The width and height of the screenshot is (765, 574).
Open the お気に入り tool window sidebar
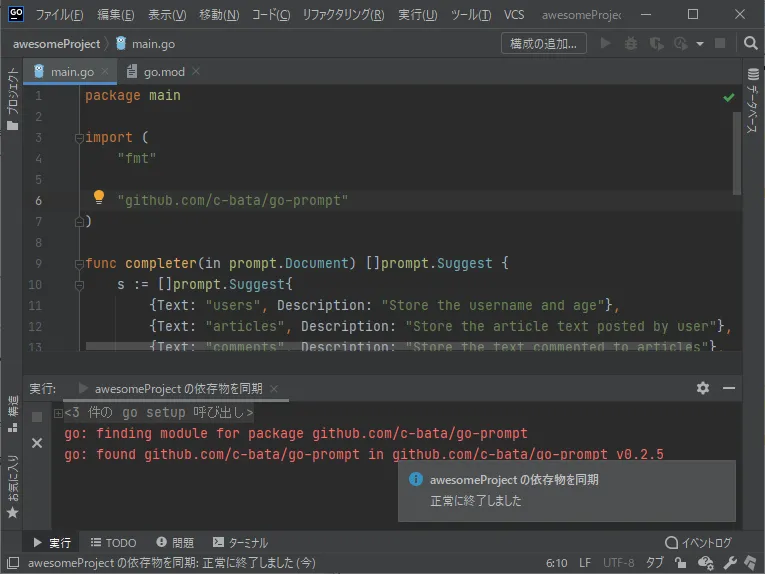(13, 487)
